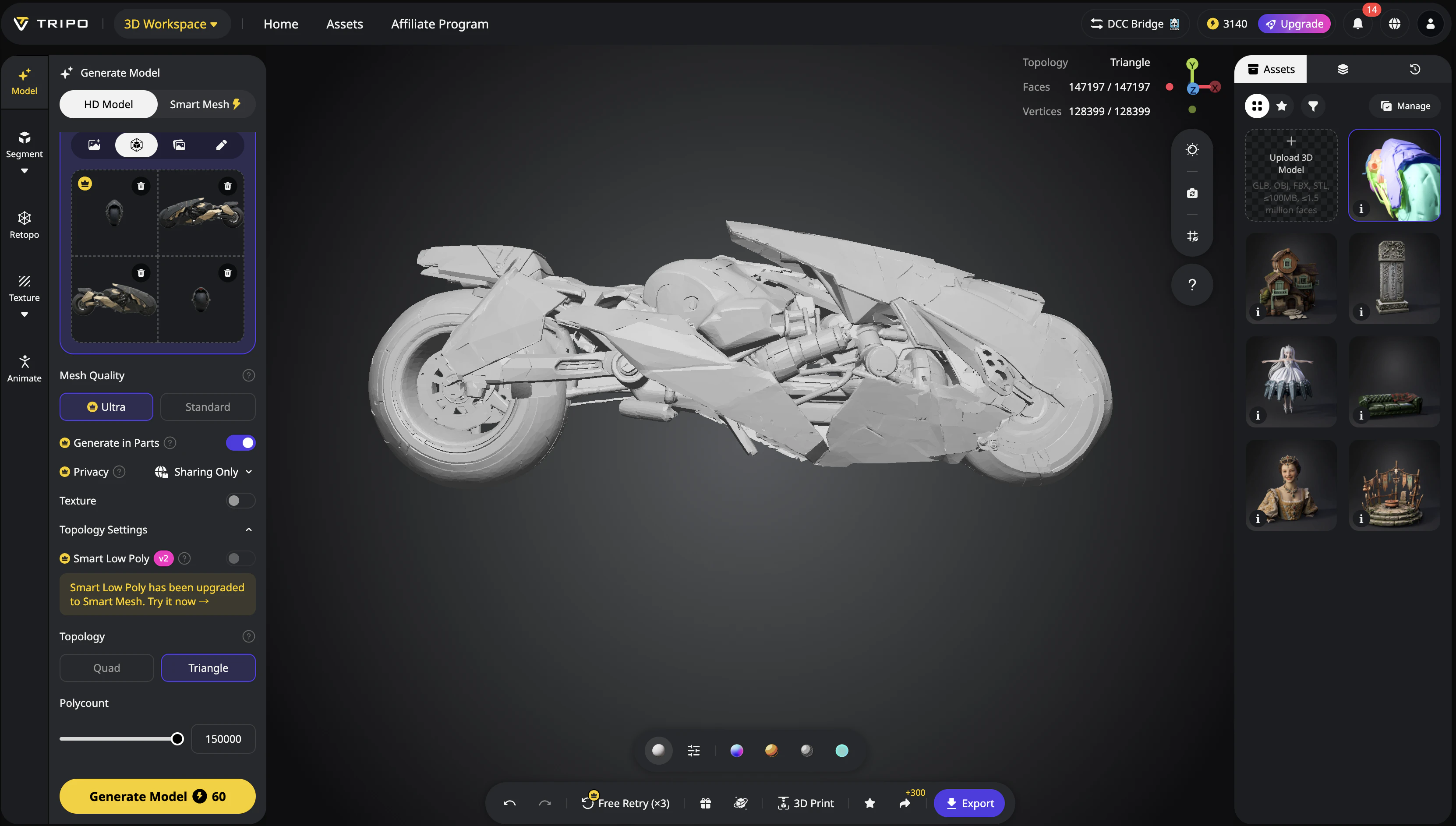Click Manage assets button
1456x826 pixels.
coord(1406,106)
